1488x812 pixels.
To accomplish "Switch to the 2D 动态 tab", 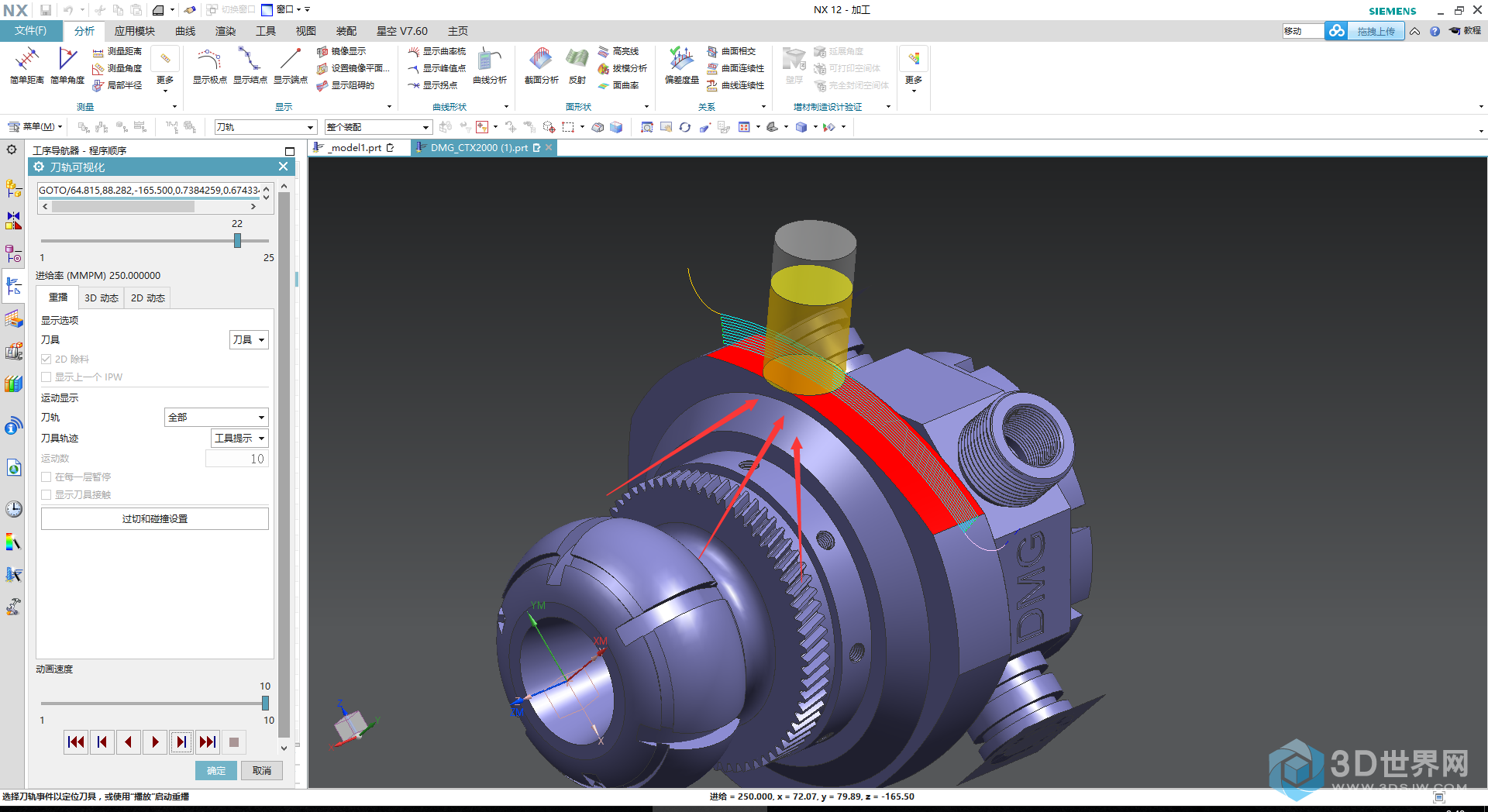I will point(148,298).
